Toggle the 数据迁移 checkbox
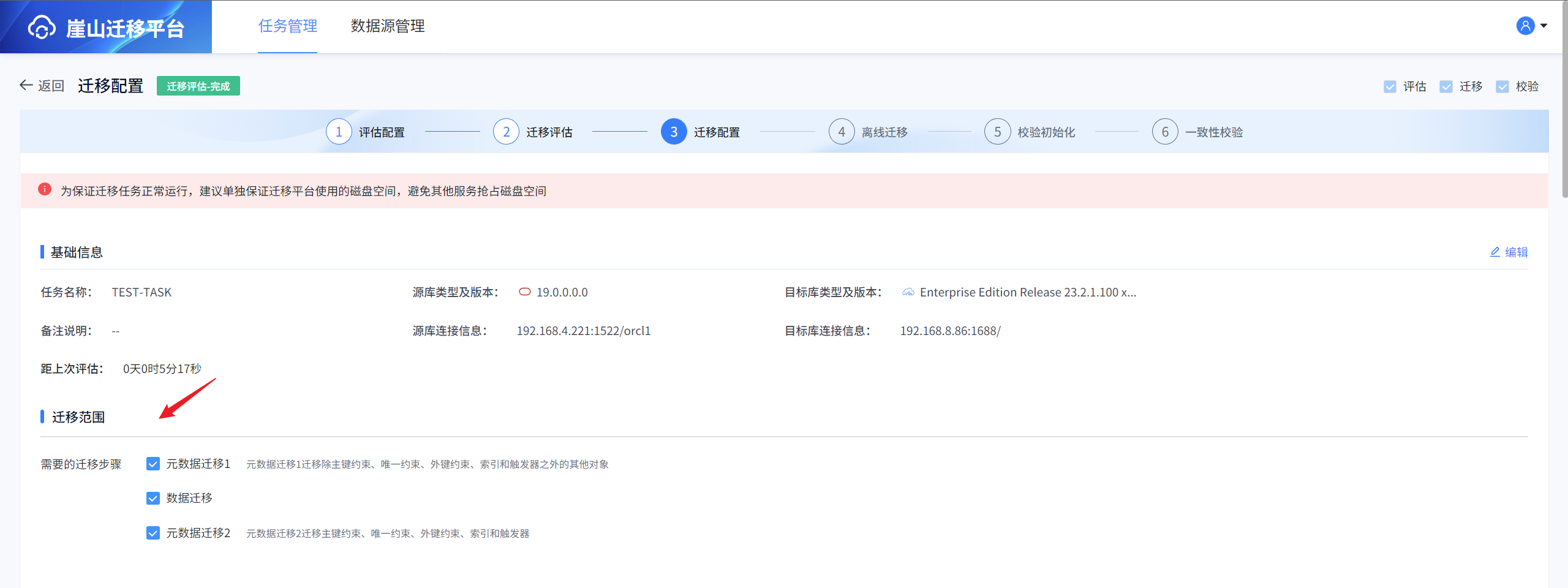 (x=153, y=499)
